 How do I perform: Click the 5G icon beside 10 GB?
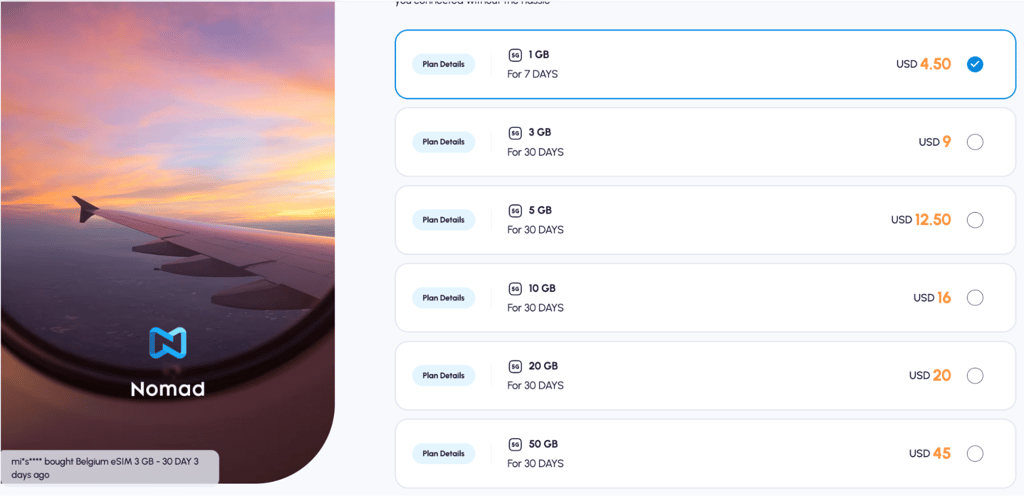click(x=515, y=288)
